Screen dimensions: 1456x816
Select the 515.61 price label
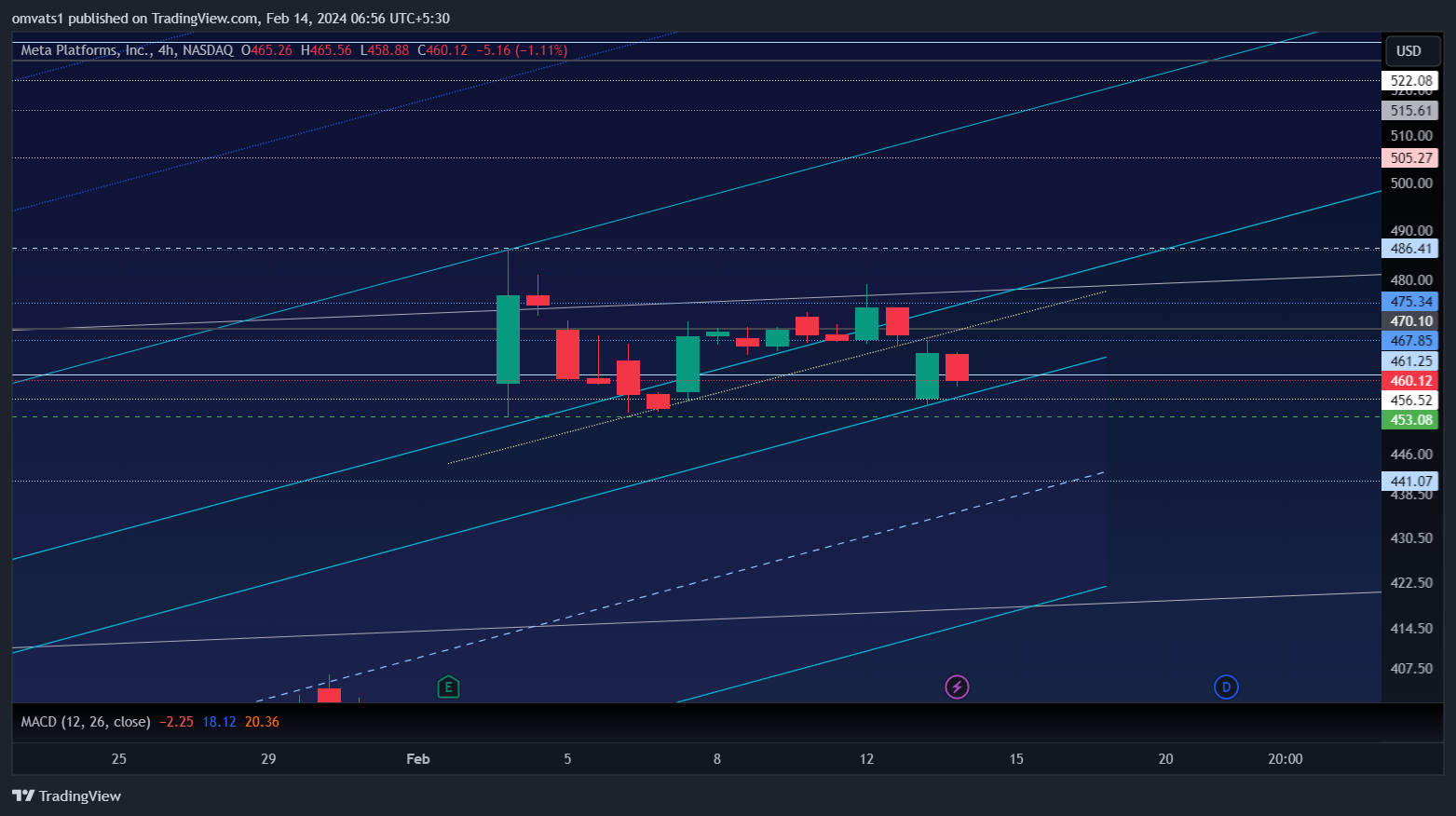[x=1410, y=111]
